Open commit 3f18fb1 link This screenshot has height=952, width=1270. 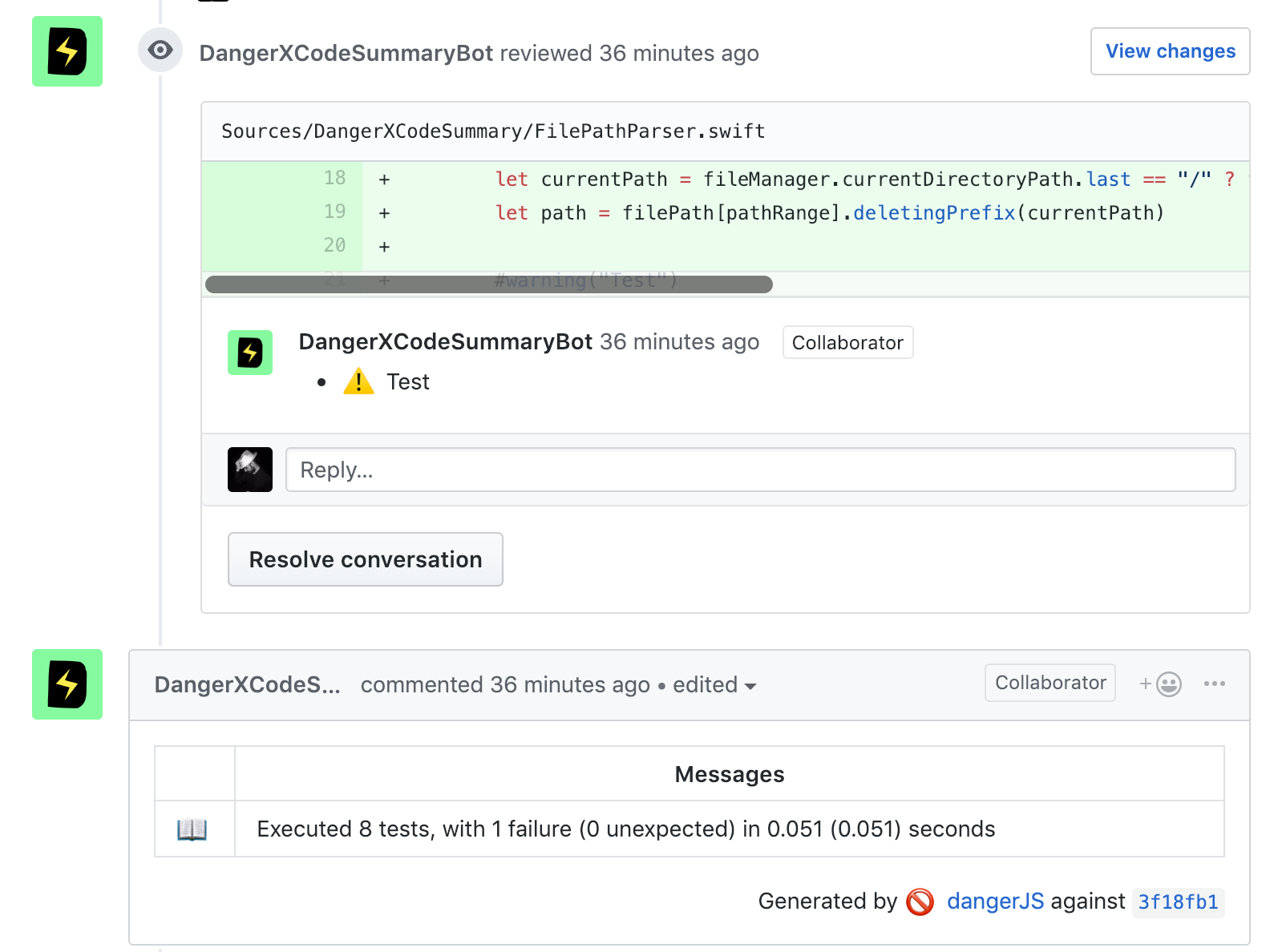point(1178,902)
